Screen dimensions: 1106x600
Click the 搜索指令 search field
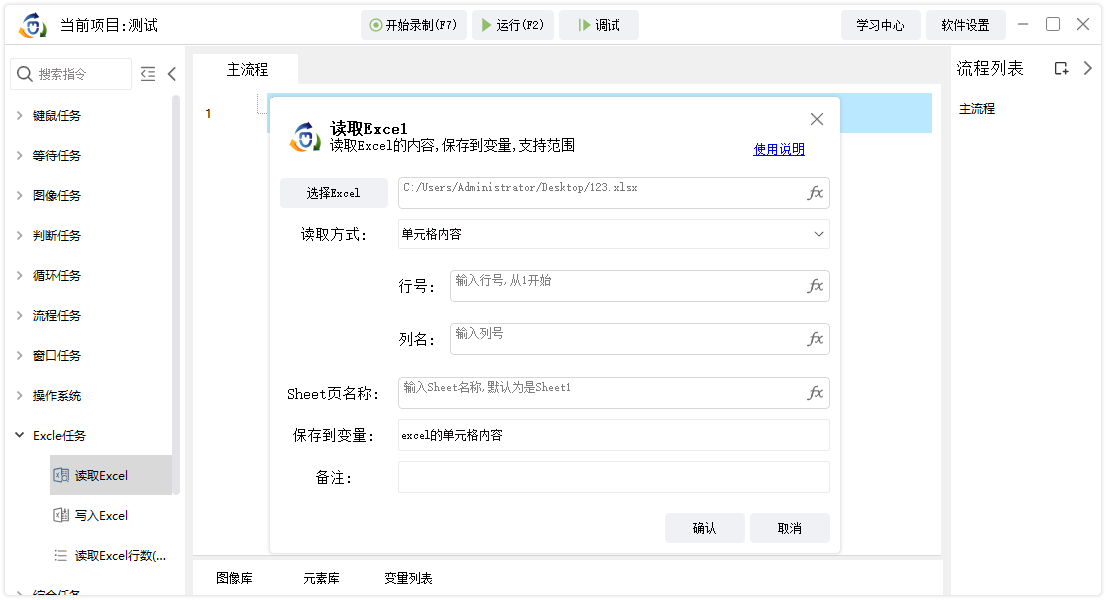coord(71,74)
